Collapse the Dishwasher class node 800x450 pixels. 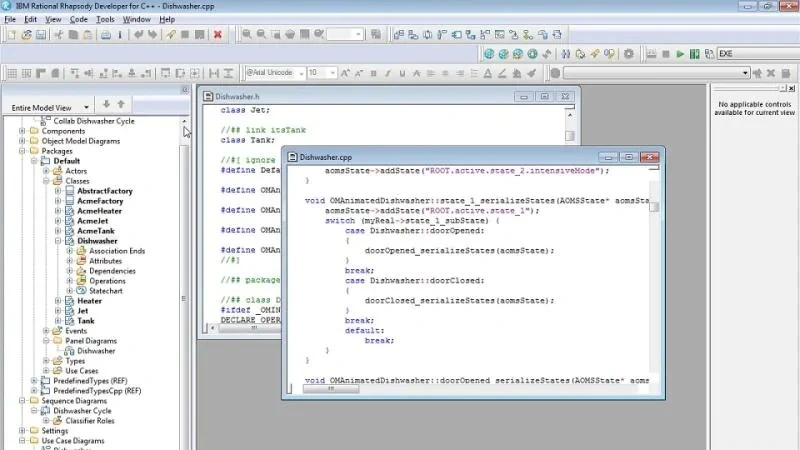tap(58, 241)
